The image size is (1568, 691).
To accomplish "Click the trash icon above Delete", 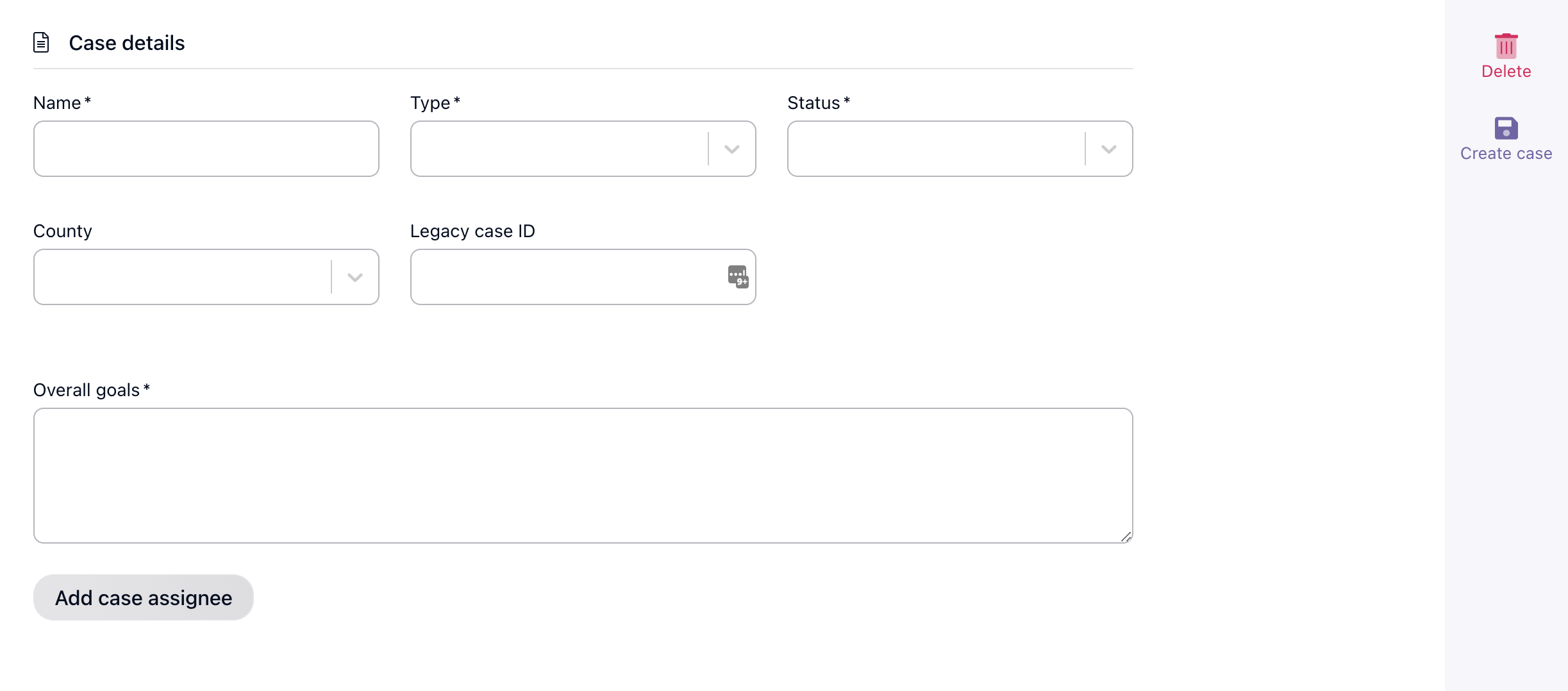I will 1505,46.
